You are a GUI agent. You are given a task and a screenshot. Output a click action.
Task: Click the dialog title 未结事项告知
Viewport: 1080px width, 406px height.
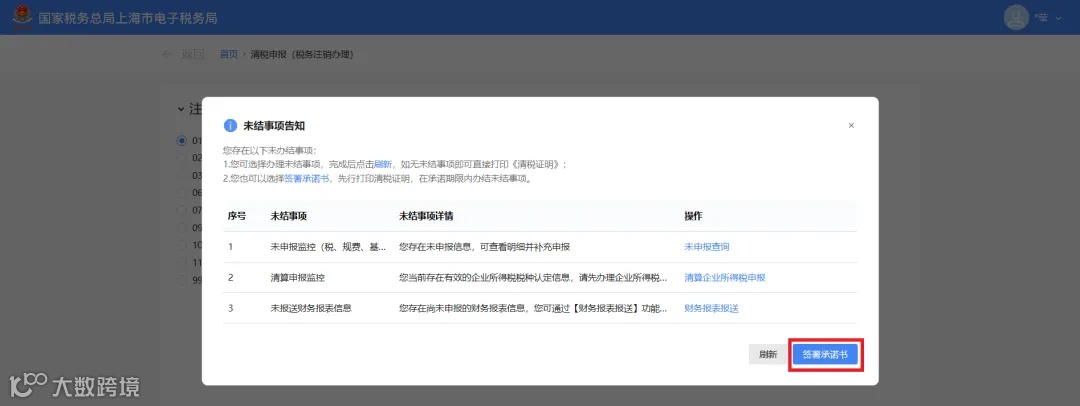(274, 125)
